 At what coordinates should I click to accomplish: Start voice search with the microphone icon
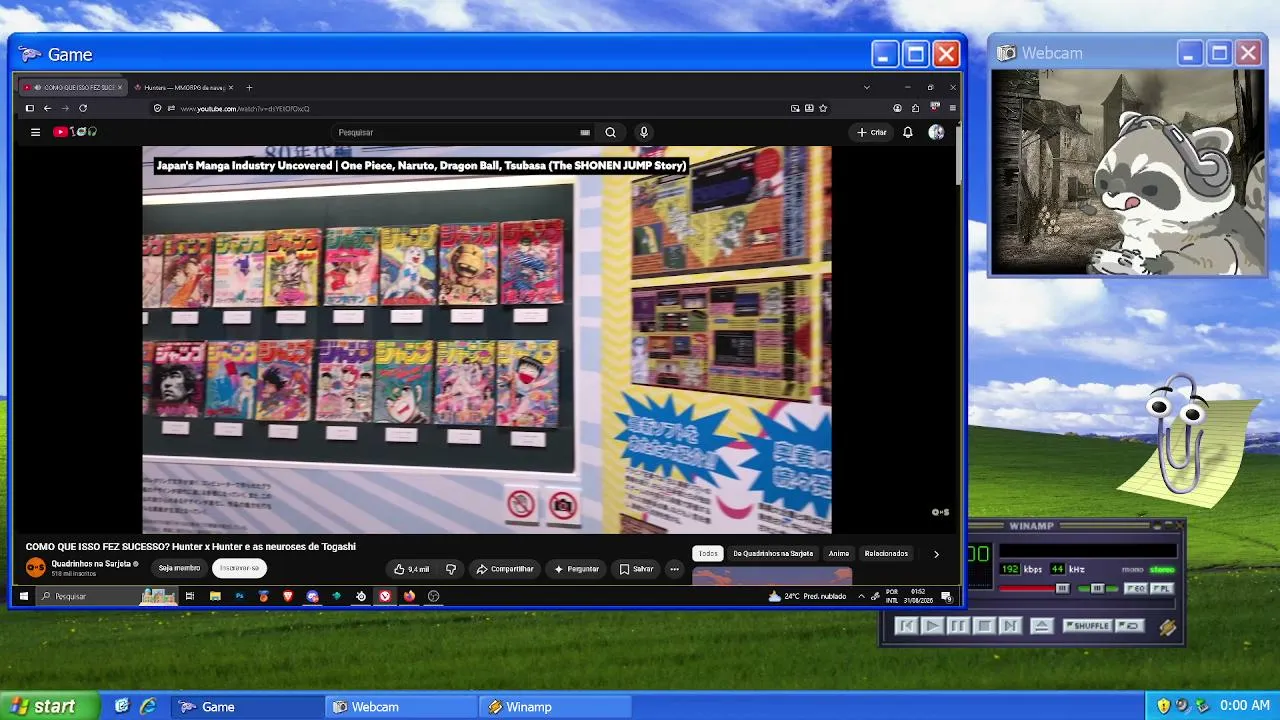click(644, 132)
